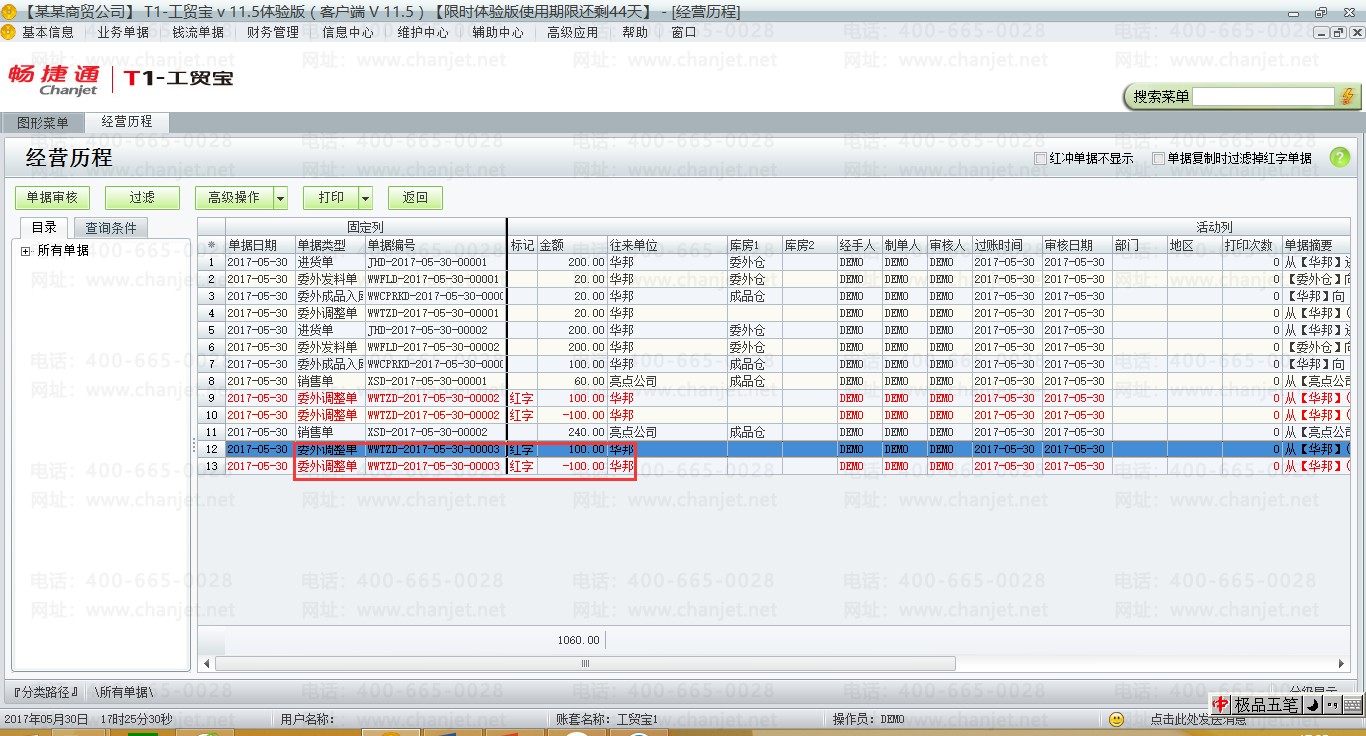
Task: Click the horizontal scrollbar under the grid
Action: pos(585,663)
